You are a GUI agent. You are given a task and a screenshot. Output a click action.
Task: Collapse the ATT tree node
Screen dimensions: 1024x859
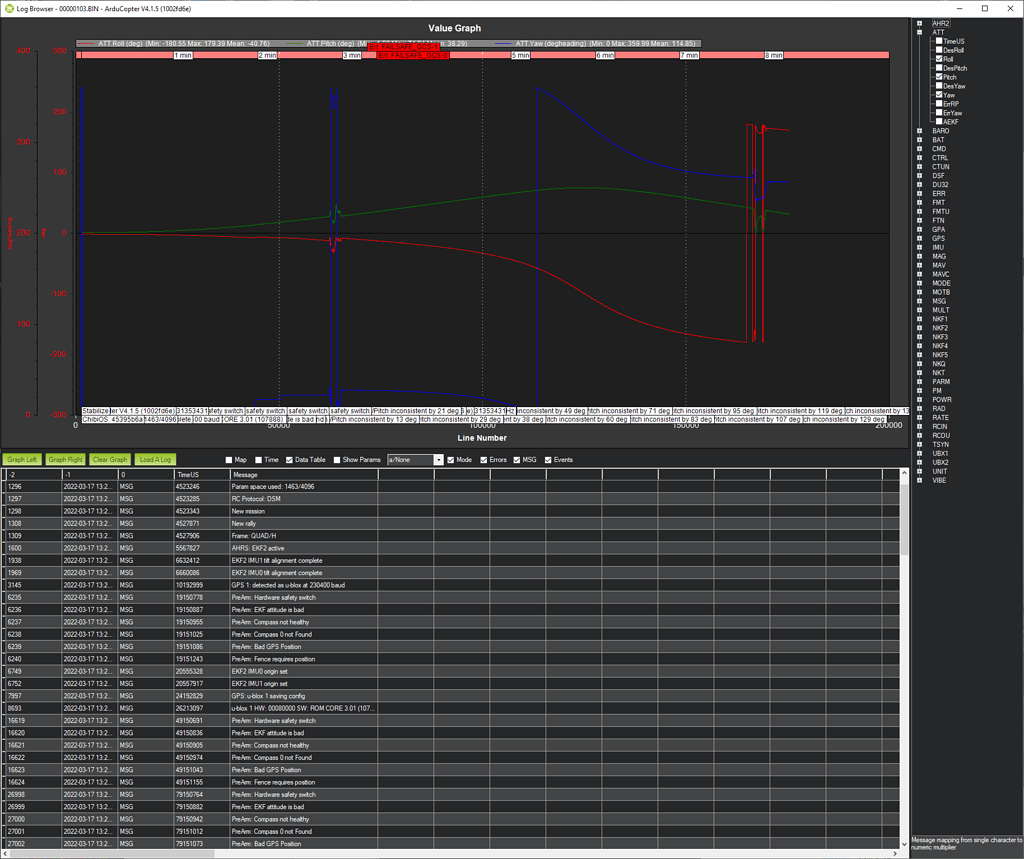[x=919, y=32]
